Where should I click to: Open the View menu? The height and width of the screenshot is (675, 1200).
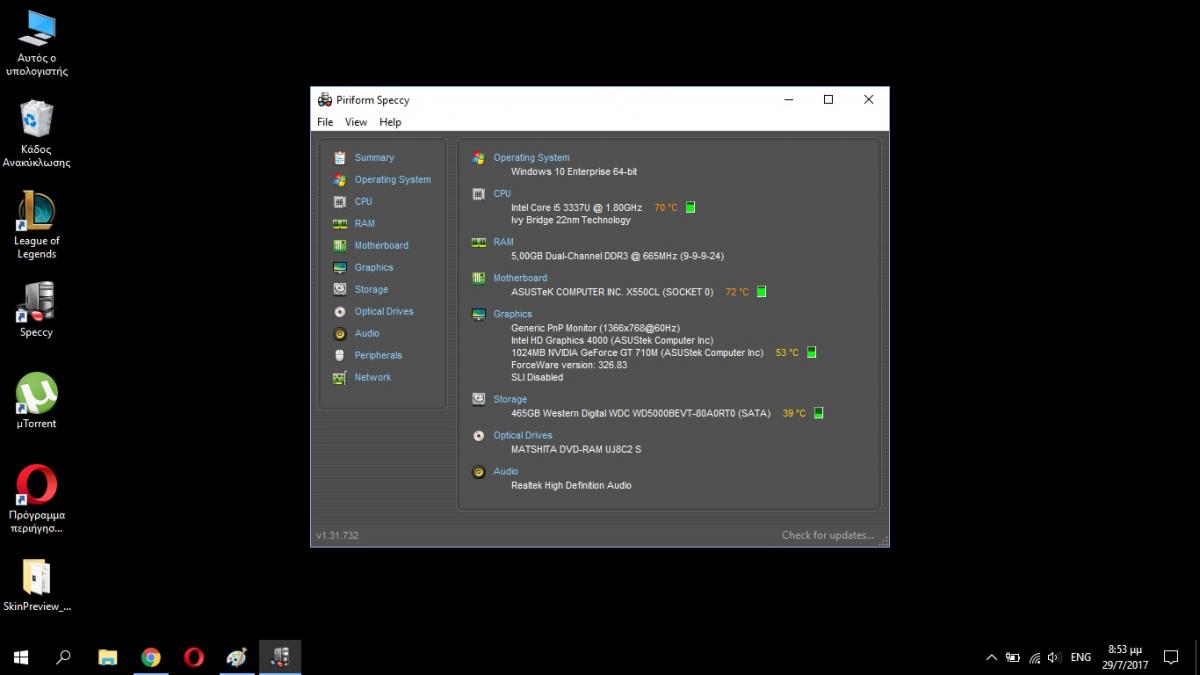coord(356,122)
